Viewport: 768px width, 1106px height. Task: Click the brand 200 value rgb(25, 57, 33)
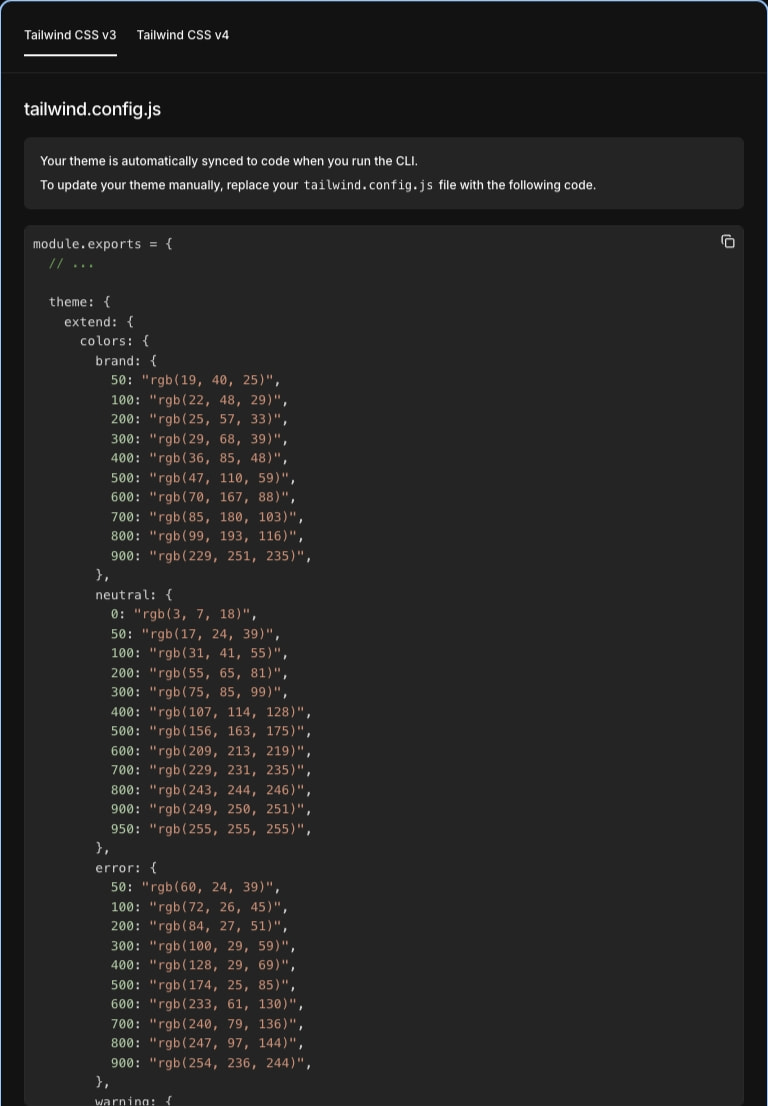point(214,419)
